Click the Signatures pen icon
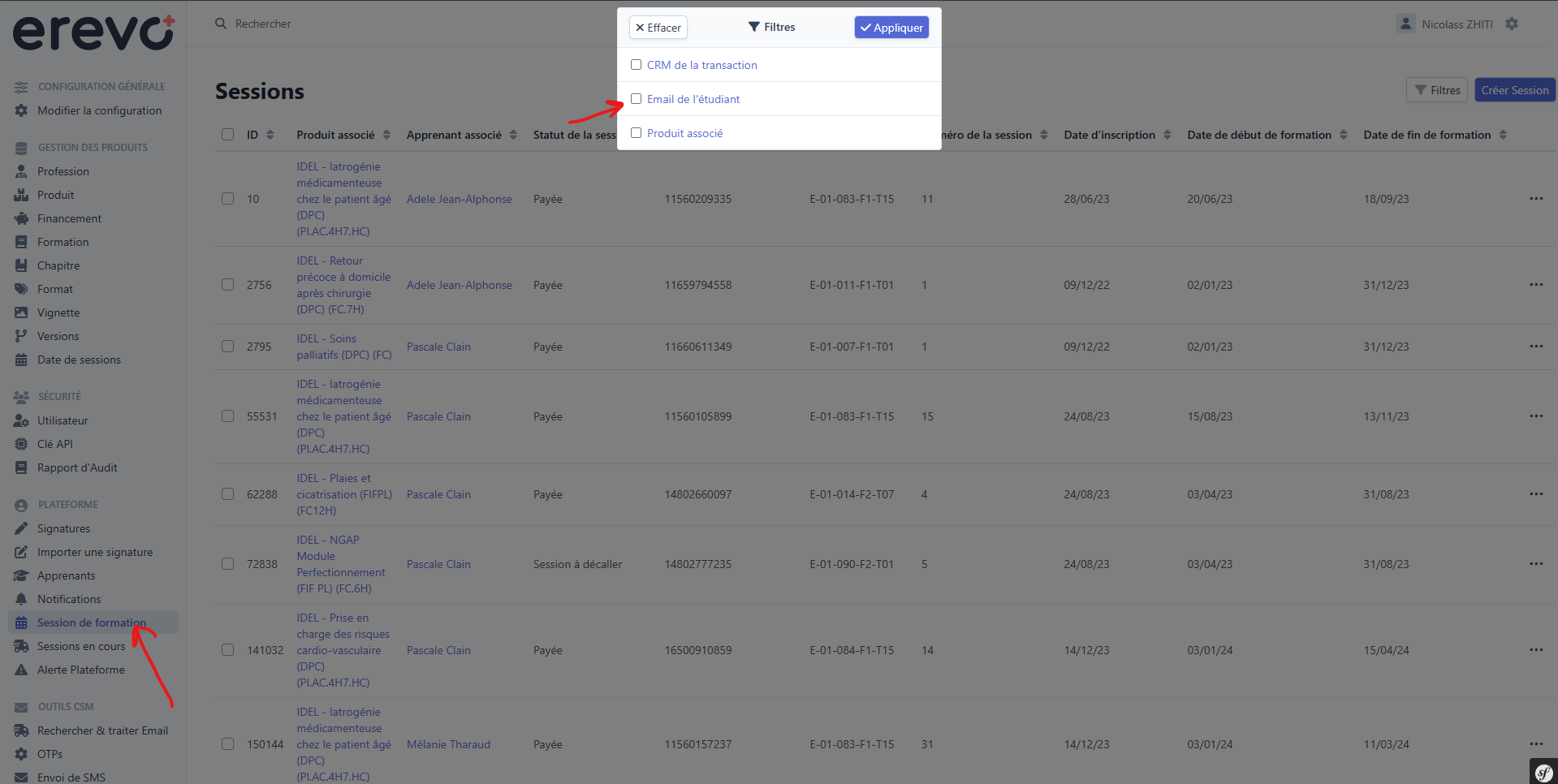Image resolution: width=1558 pixels, height=784 pixels. (21, 528)
